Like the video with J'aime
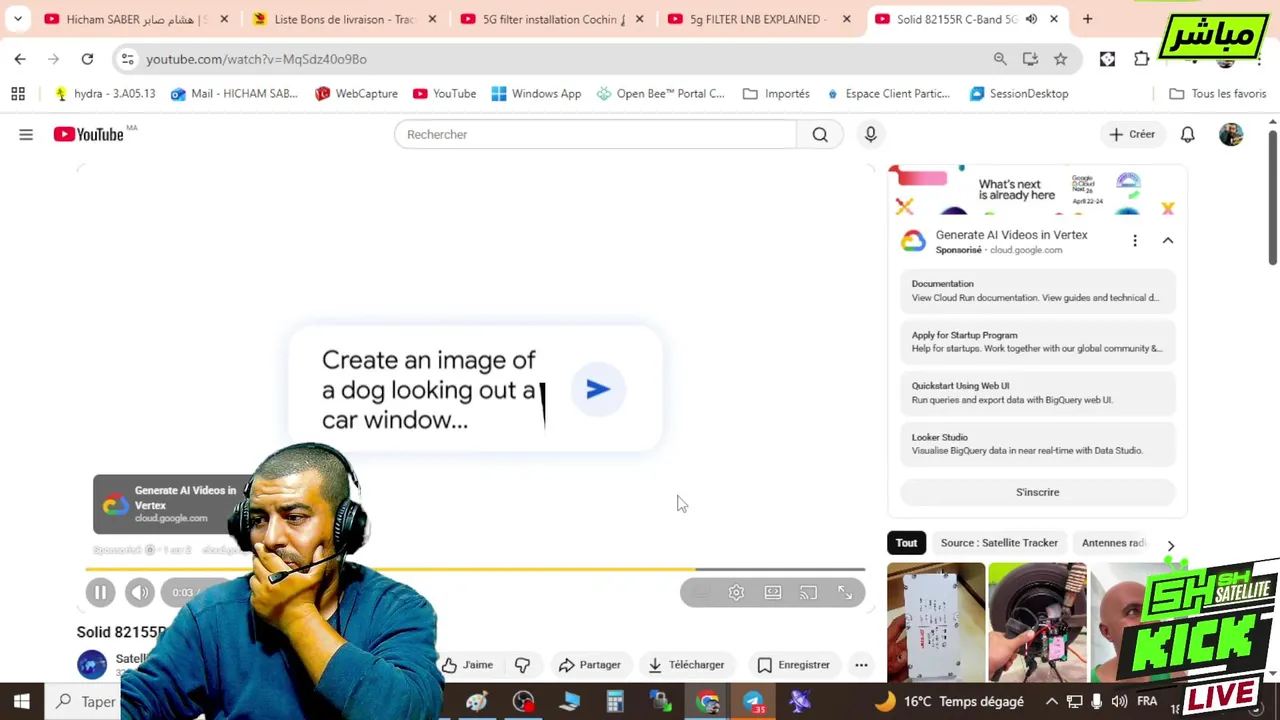1280x720 pixels. pyautogui.click(x=468, y=664)
